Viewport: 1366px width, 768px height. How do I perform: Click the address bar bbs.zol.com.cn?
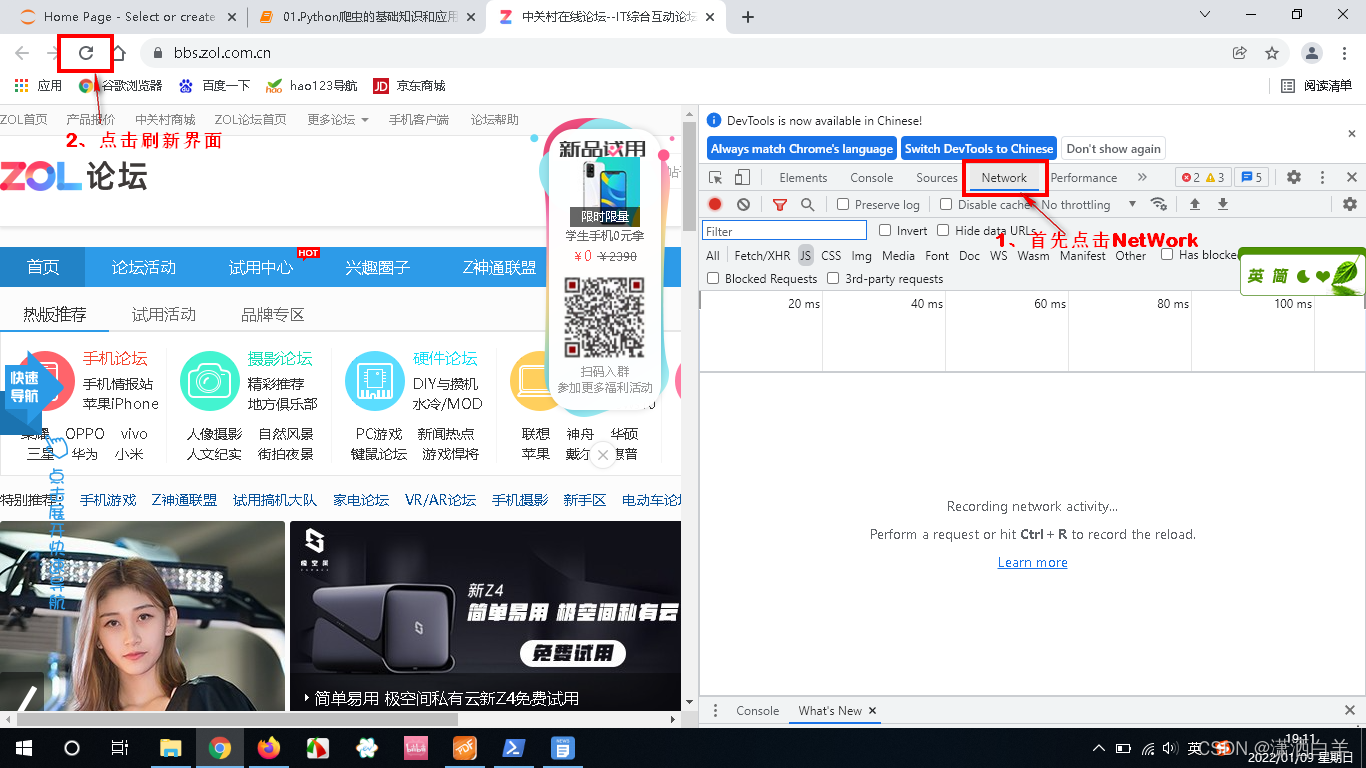(222, 53)
